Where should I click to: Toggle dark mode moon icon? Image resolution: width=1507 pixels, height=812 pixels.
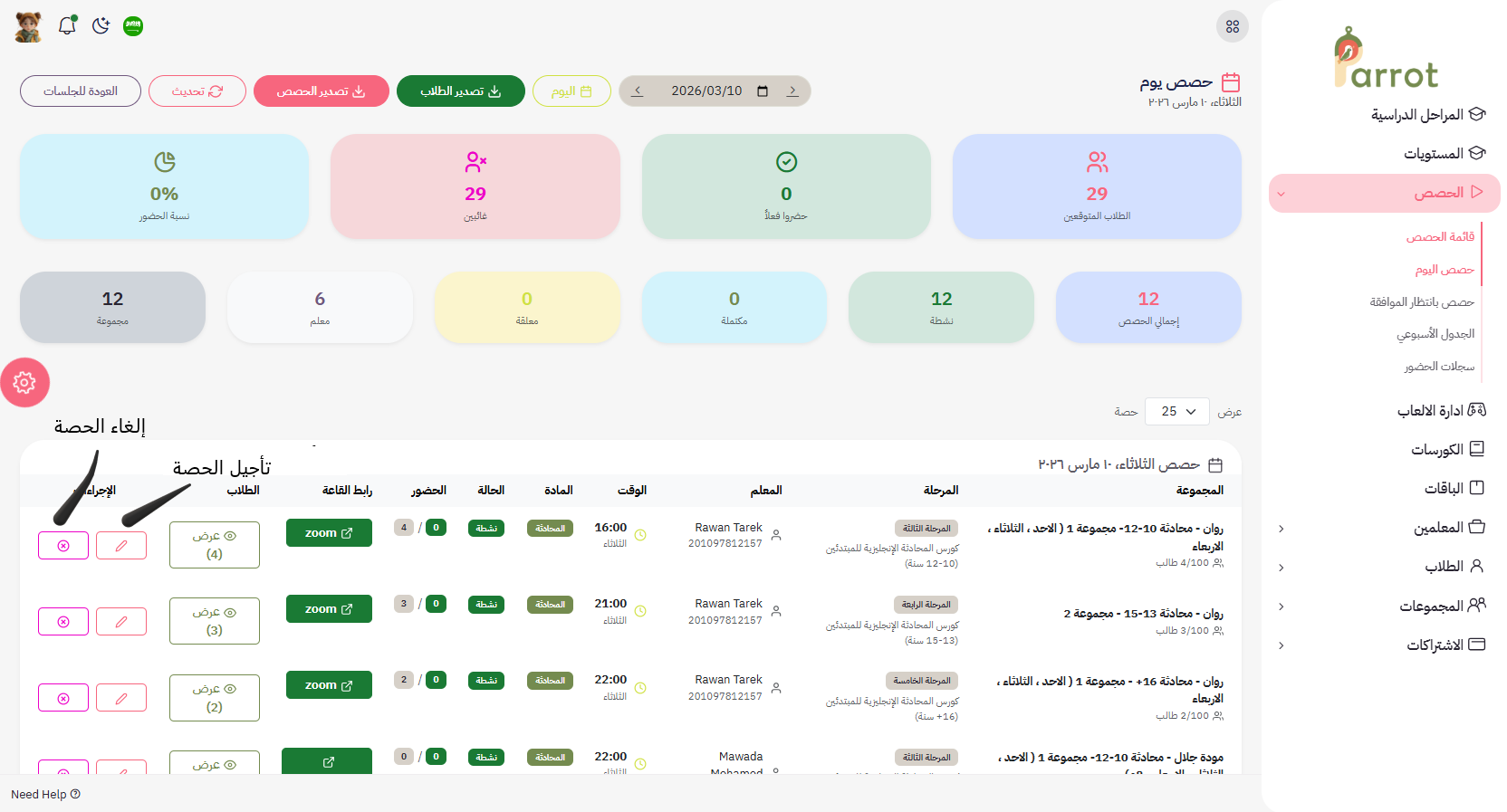coord(101,26)
